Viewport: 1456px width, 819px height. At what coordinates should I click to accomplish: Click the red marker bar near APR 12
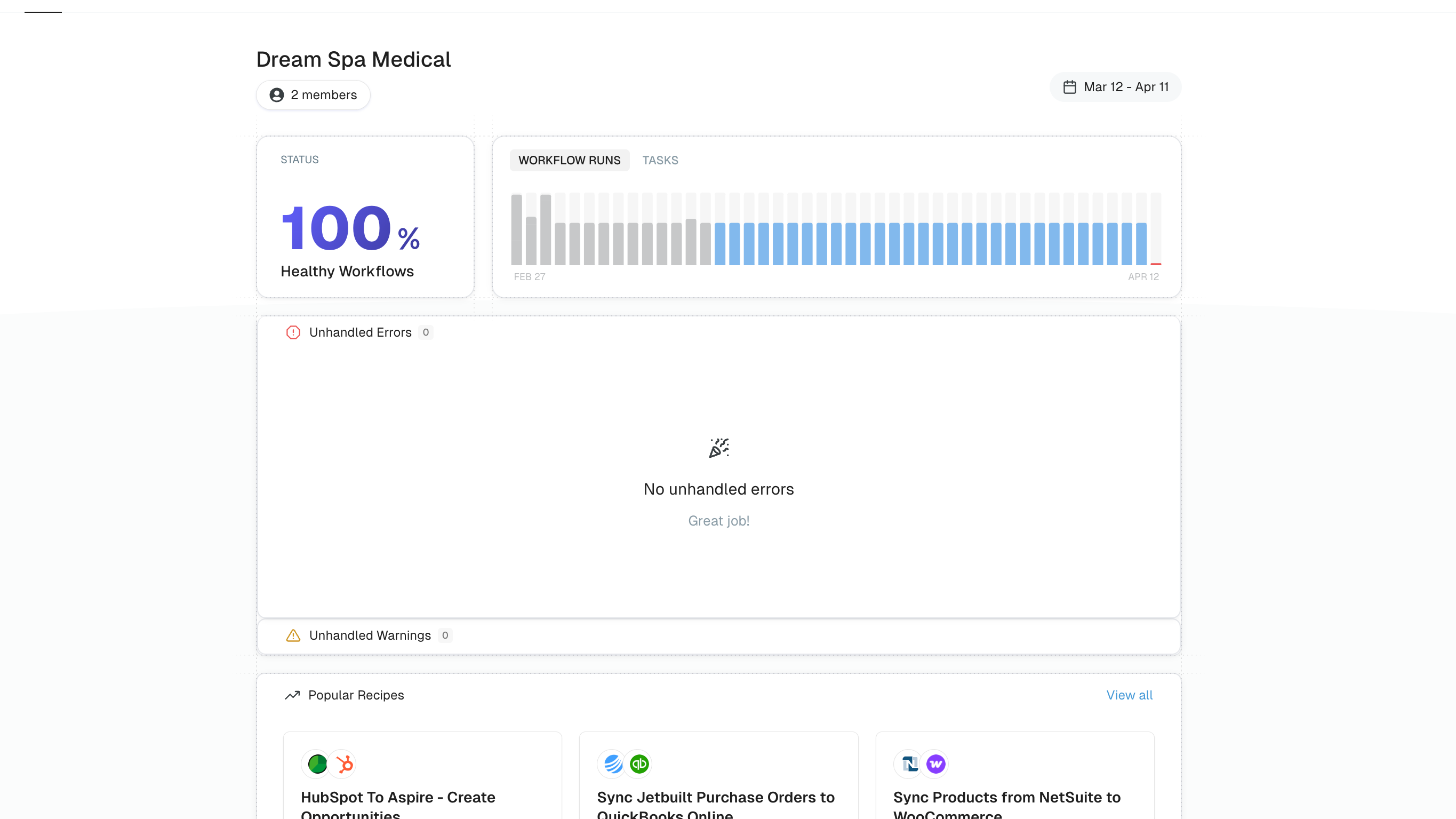1156,264
